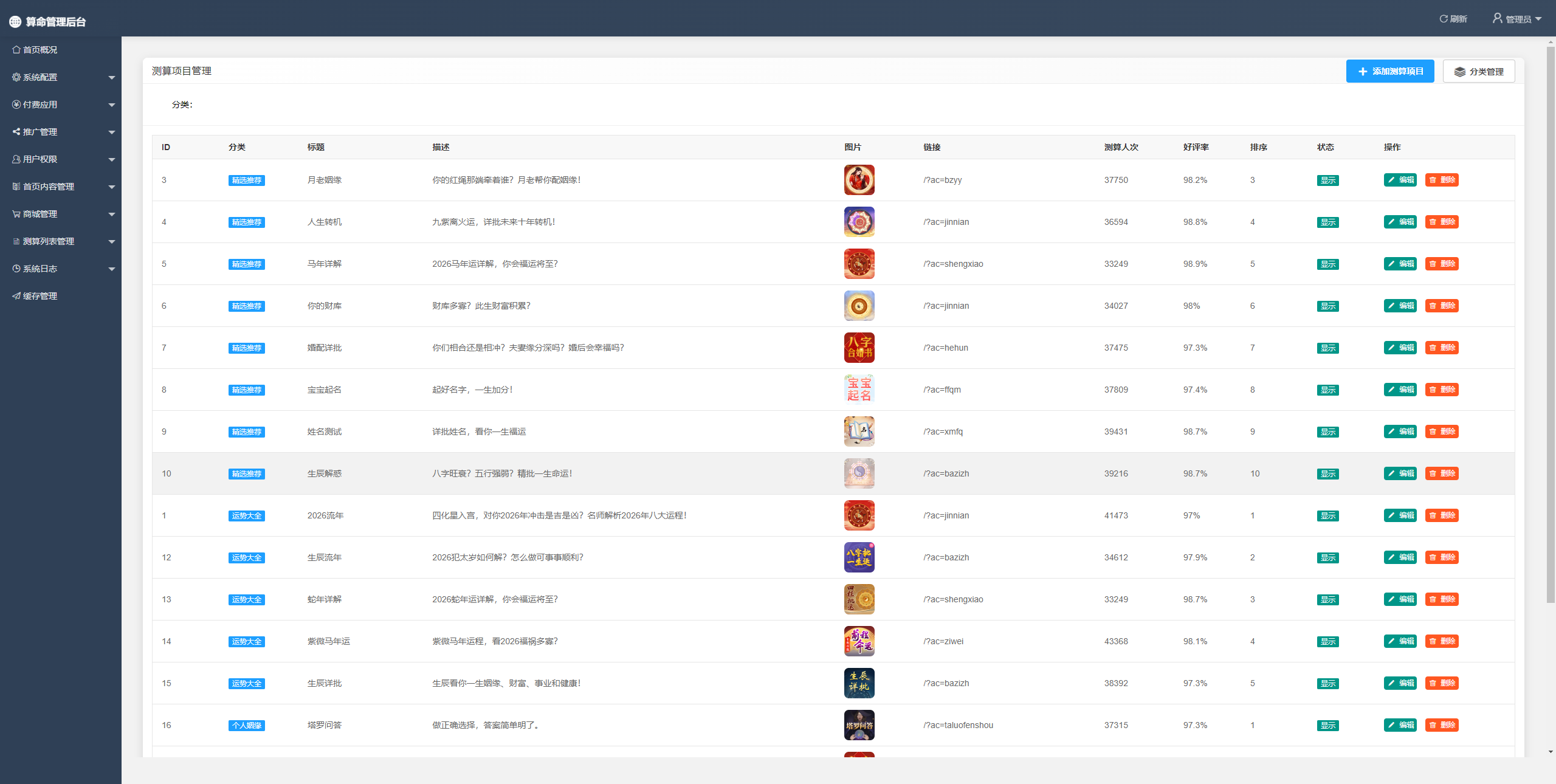Click the 精选推荐 tag on 姓名测试 row
This screenshot has width=1556, height=784.
[x=246, y=432]
